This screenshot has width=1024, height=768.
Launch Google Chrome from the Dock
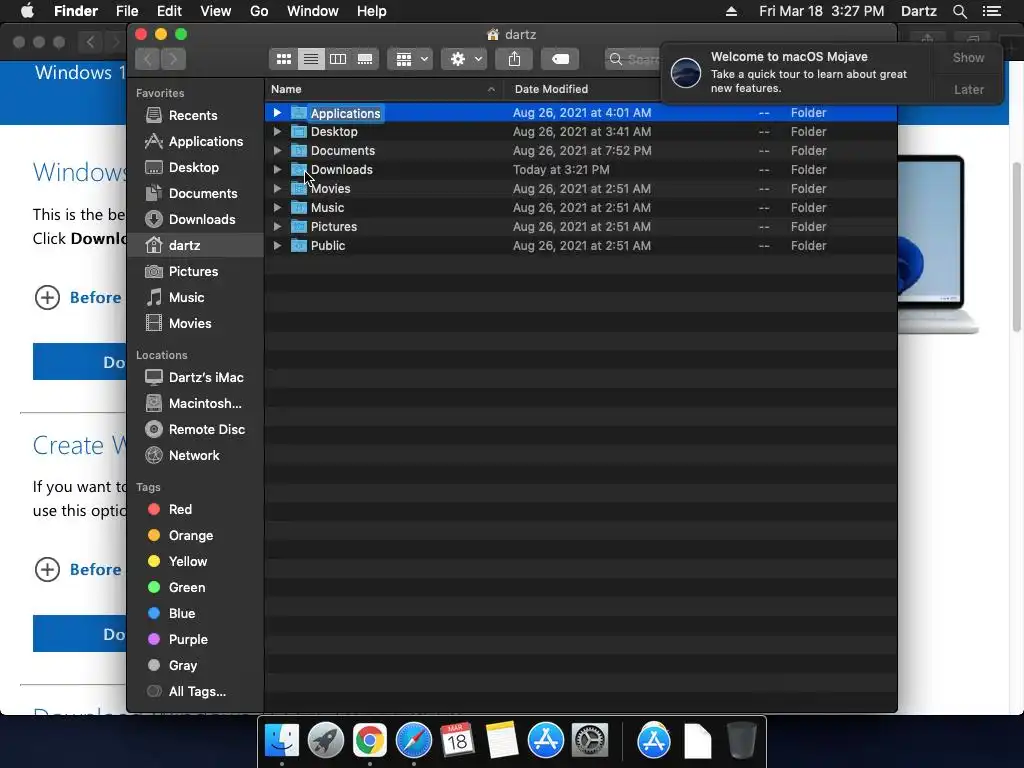[x=370, y=741]
